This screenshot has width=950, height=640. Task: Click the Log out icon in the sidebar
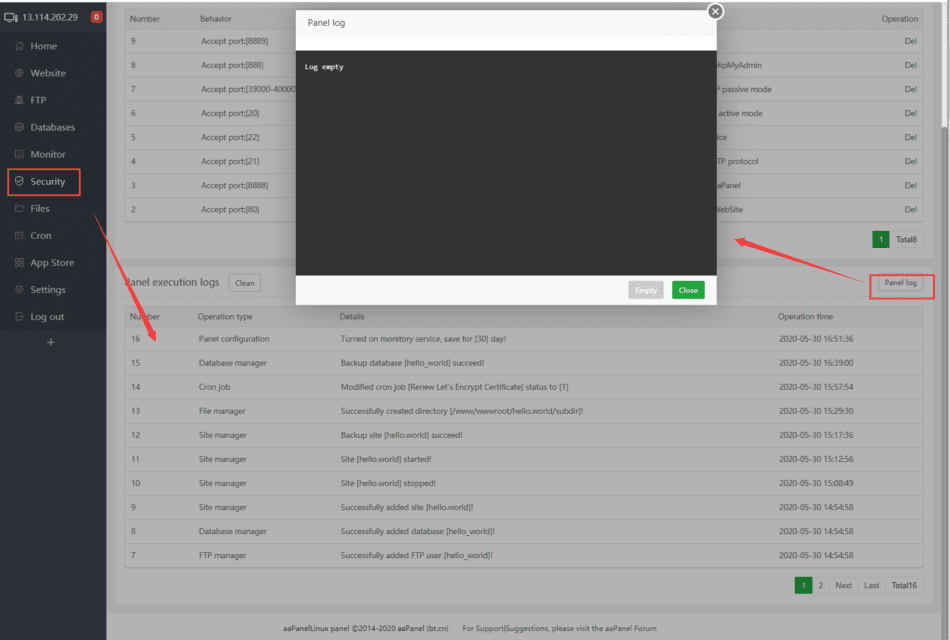(x=17, y=316)
